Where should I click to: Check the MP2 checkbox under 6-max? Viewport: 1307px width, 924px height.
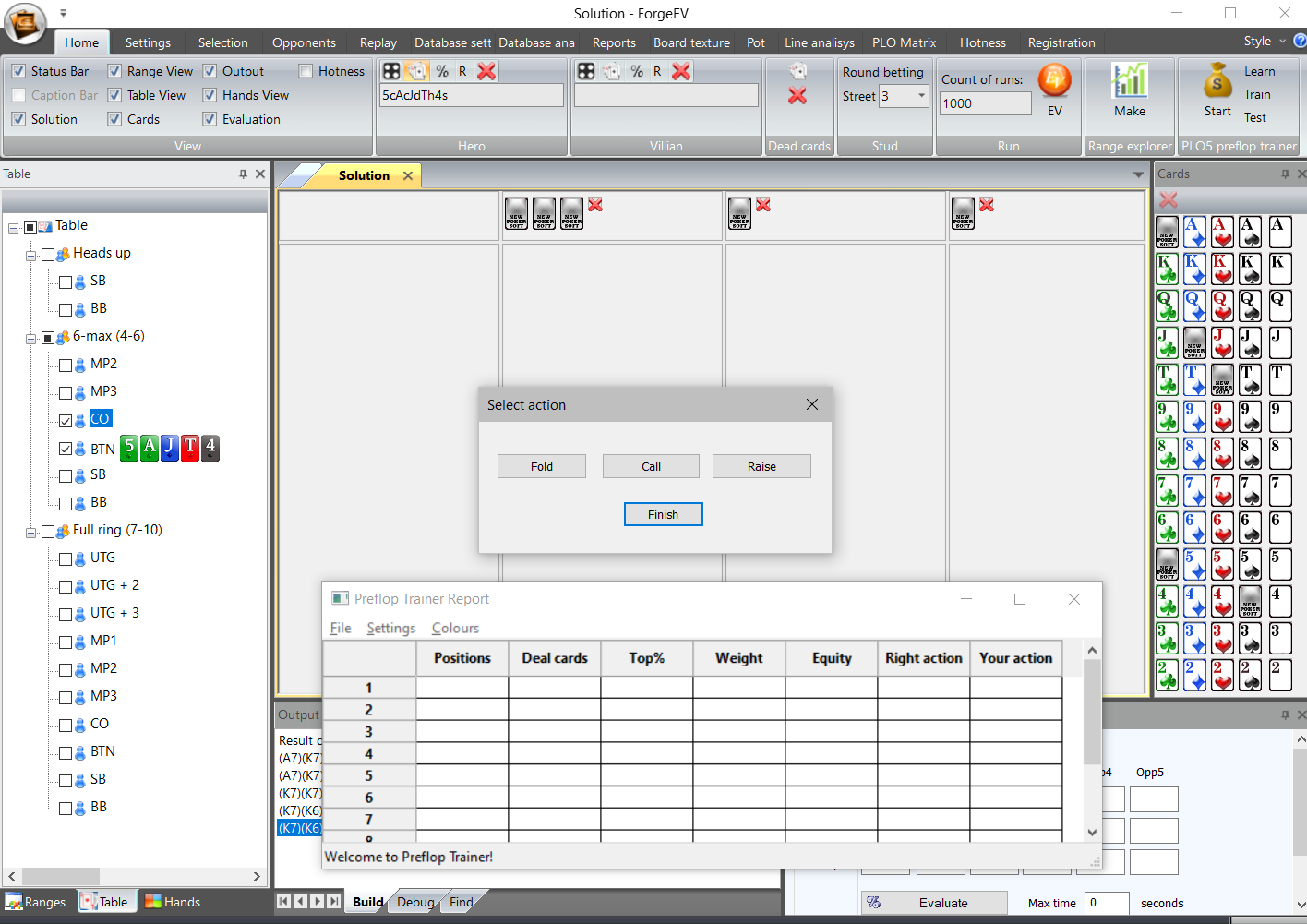tap(66, 365)
